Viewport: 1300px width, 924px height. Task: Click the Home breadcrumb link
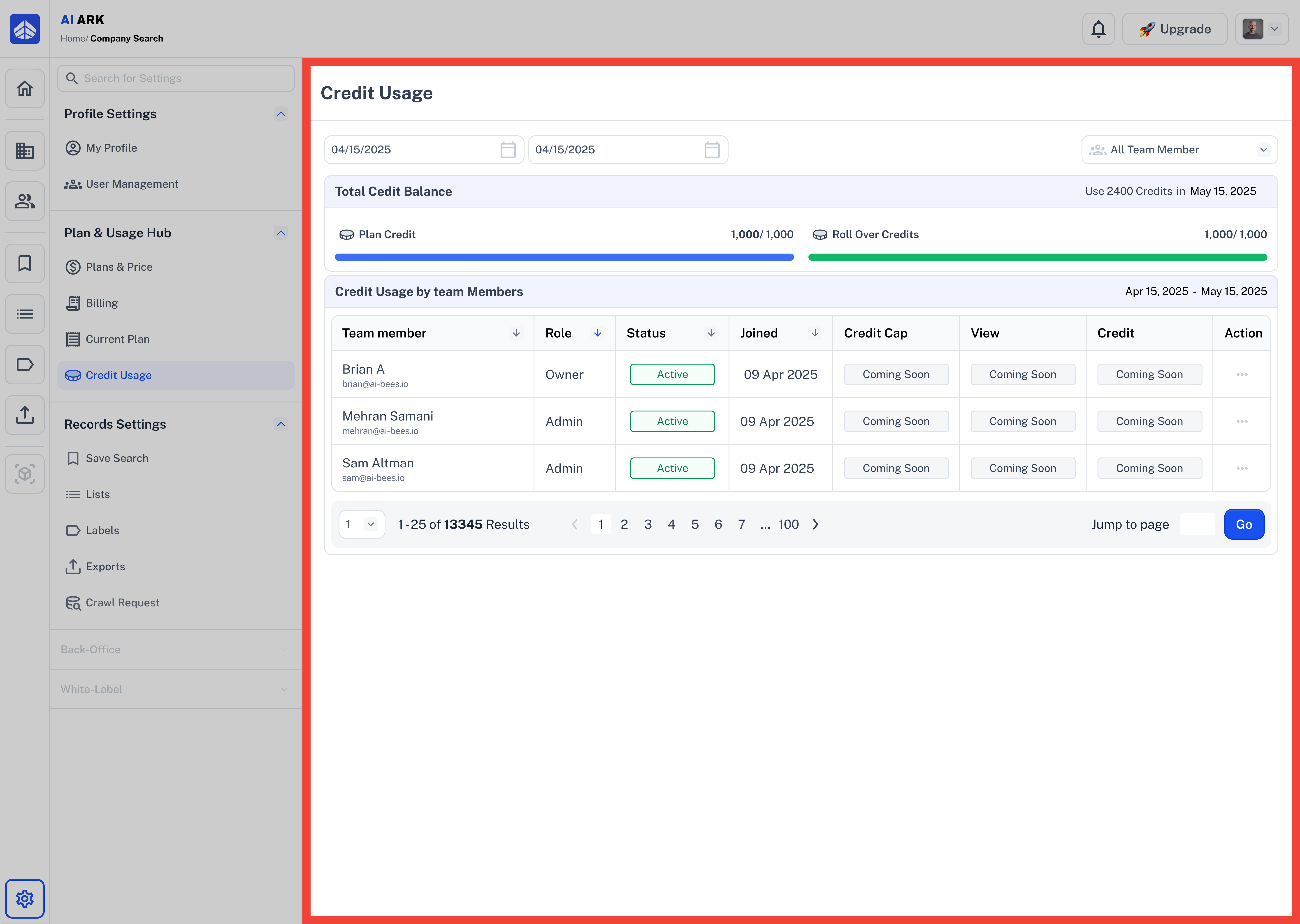73,39
